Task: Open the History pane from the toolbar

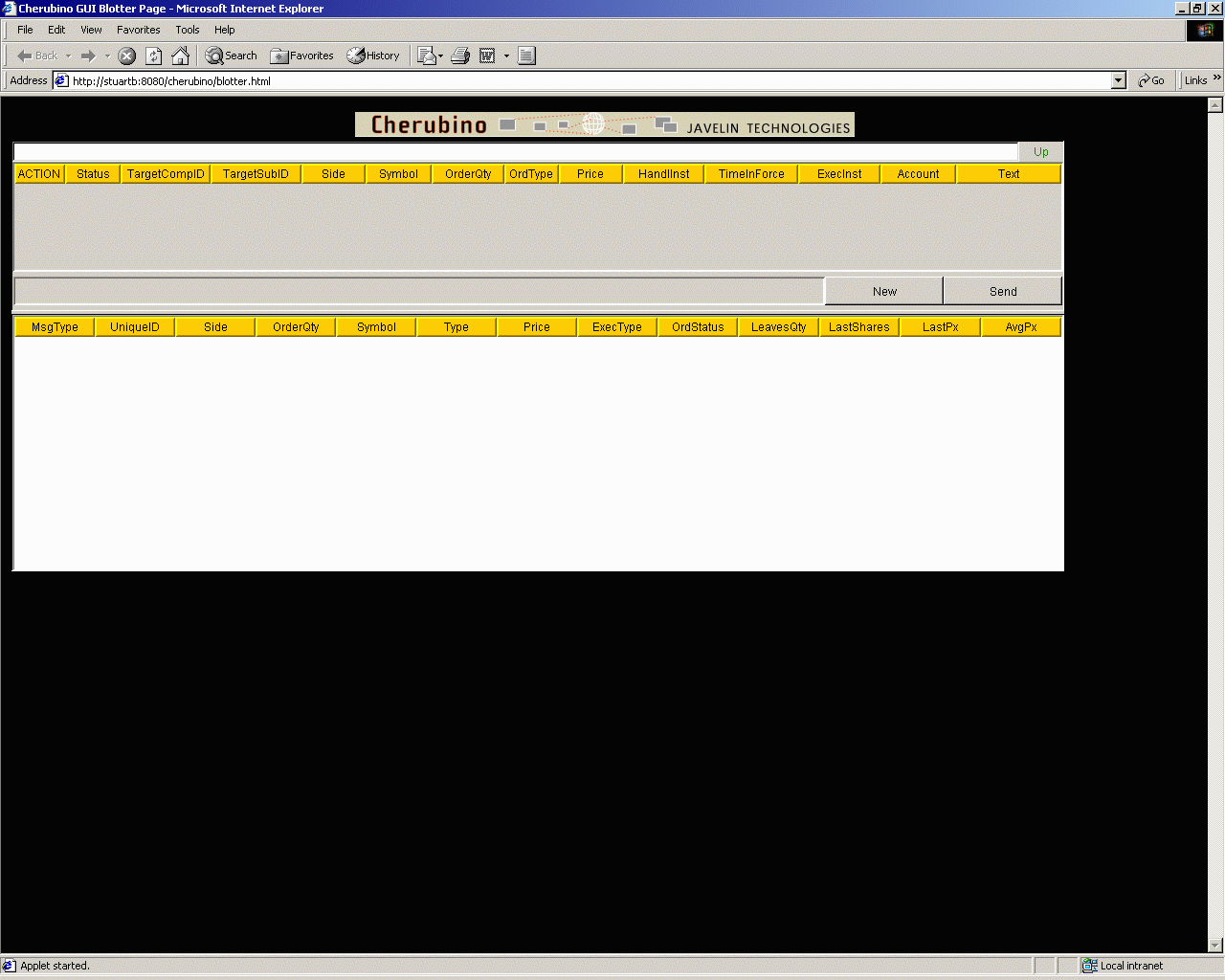Action: click(x=373, y=56)
